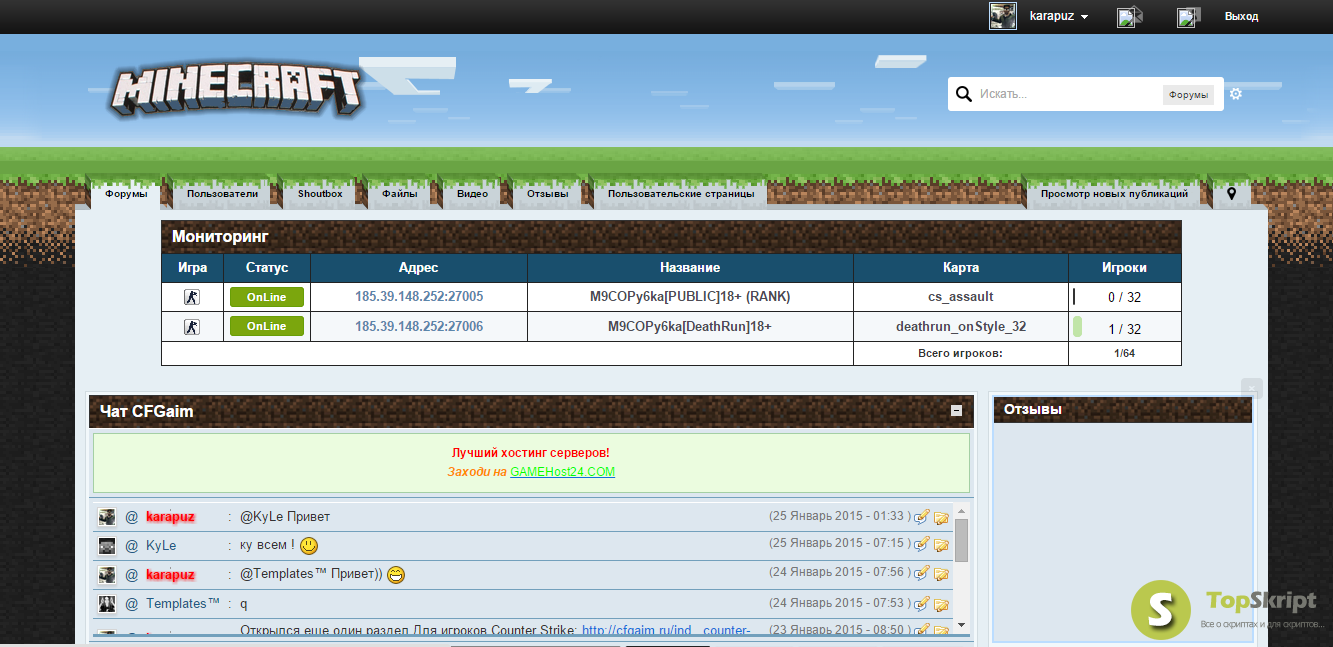Click the Minecraft logo

click(x=235, y=91)
